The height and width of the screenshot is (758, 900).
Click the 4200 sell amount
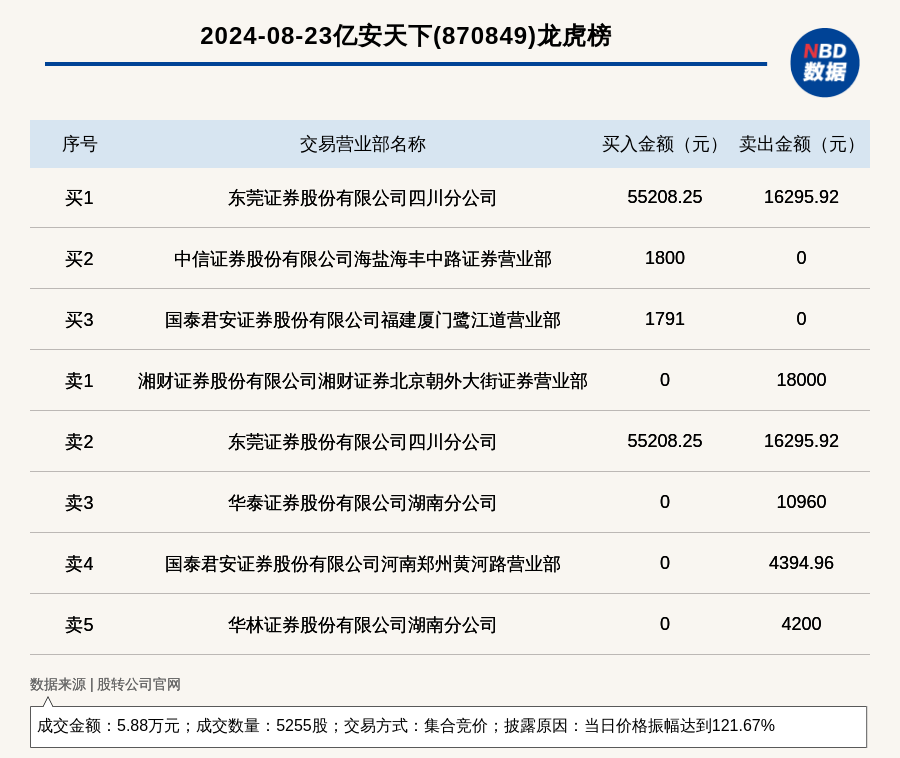(x=801, y=624)
